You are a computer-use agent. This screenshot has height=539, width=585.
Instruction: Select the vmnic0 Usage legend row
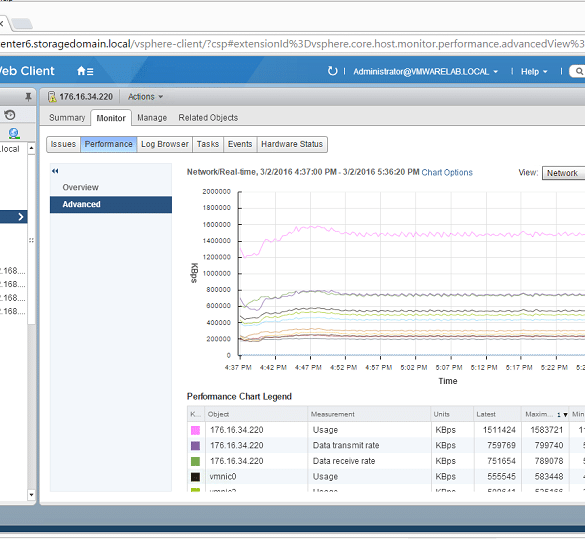[386, 477]
